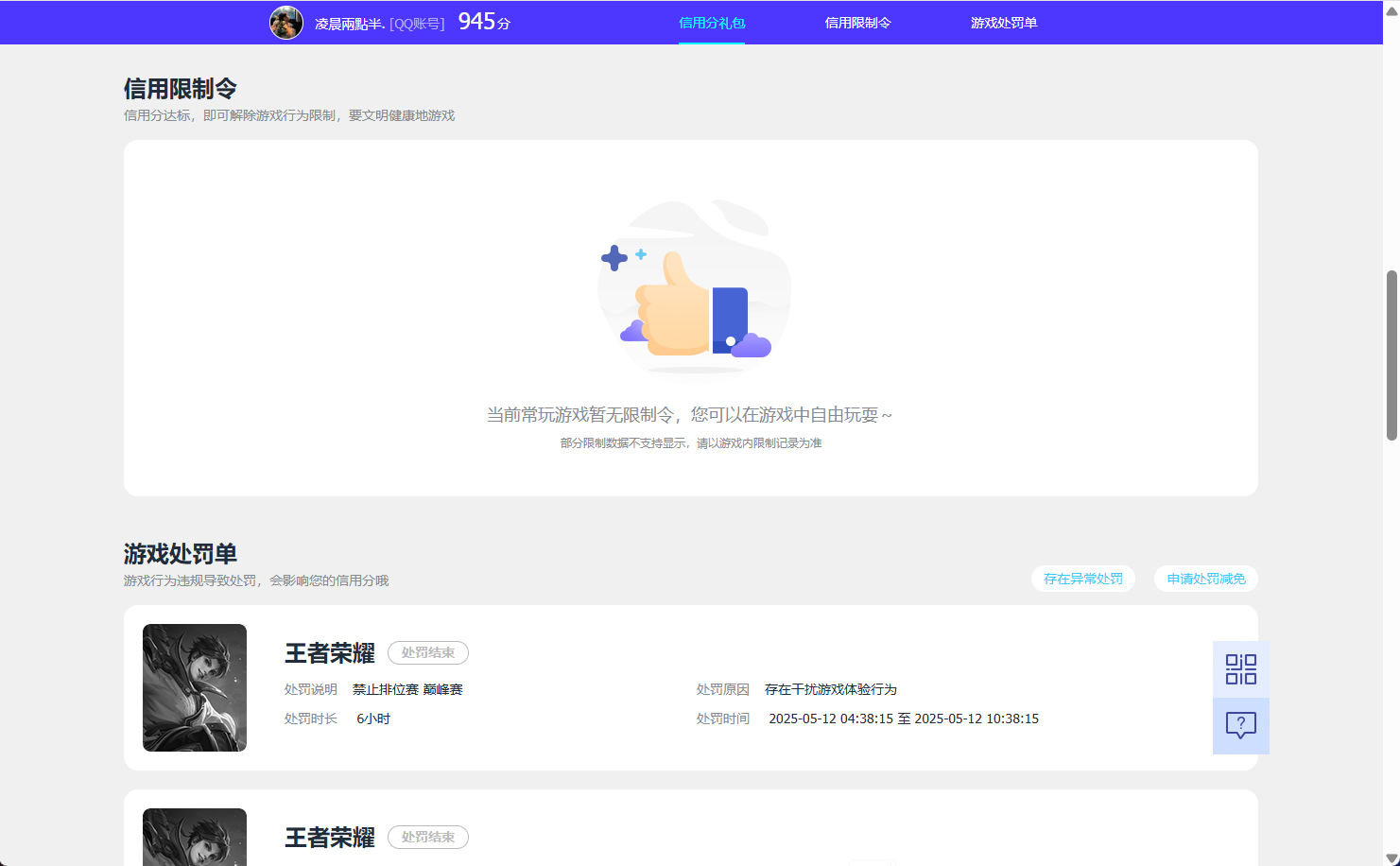
Task: Click second card's 王者荣耀 title
Action: coord(330,838)
